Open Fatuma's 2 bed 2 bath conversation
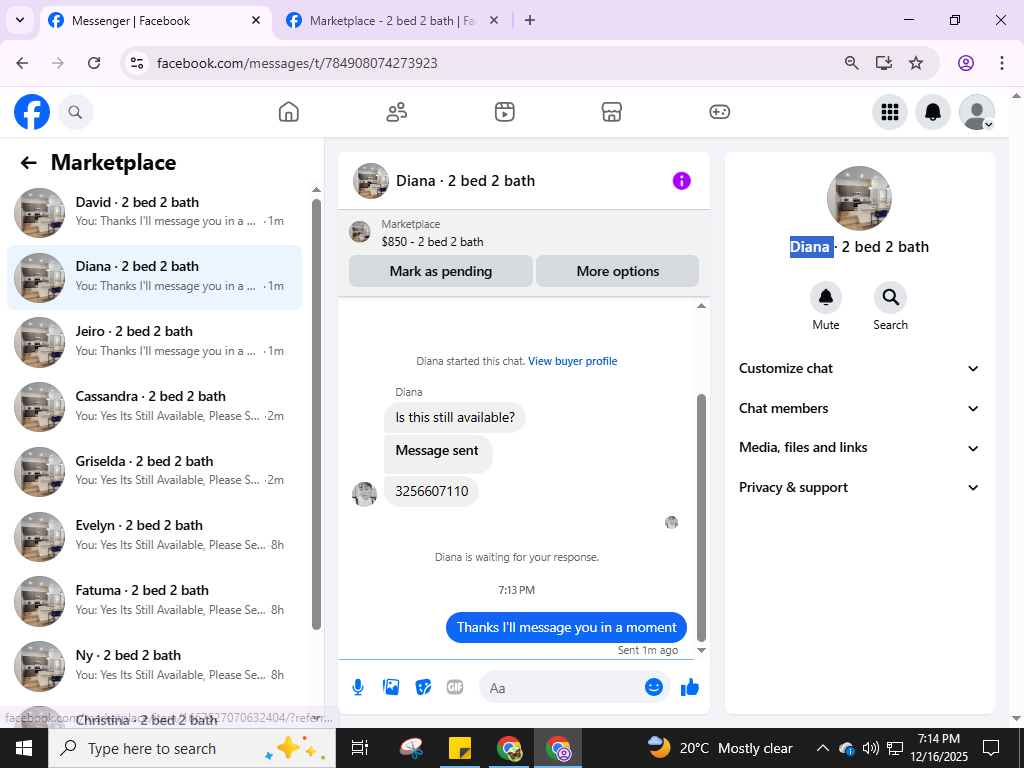Image resolution: width=1024 pixels, height=768 pixels. tap(155, 600)
